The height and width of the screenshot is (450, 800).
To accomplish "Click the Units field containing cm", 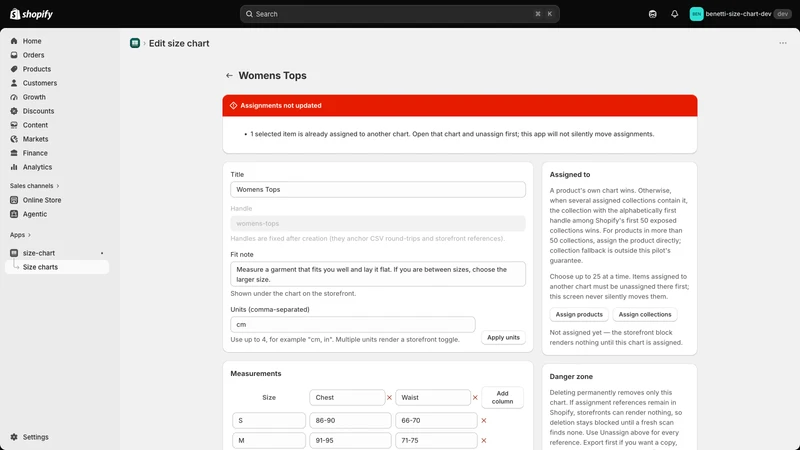I will click(353, 324).
